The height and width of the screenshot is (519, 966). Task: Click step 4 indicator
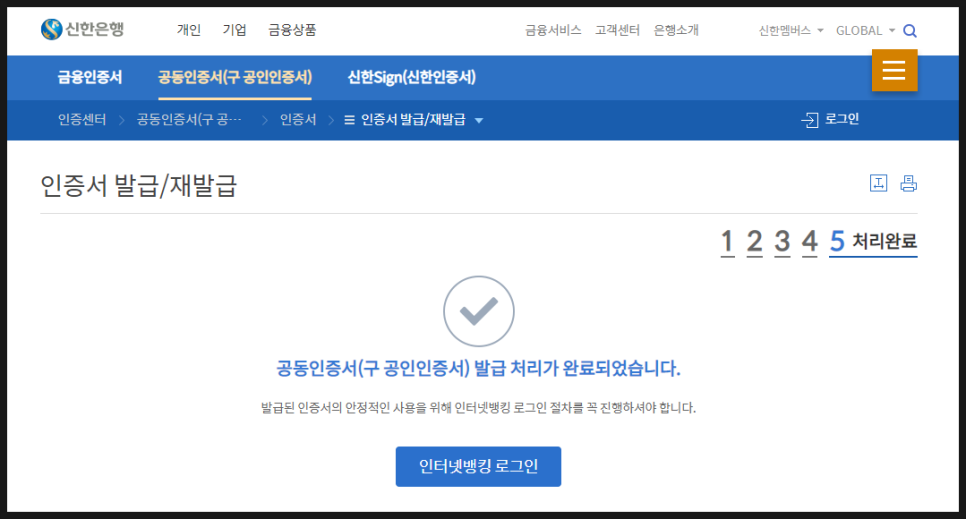tap(810, 242)
